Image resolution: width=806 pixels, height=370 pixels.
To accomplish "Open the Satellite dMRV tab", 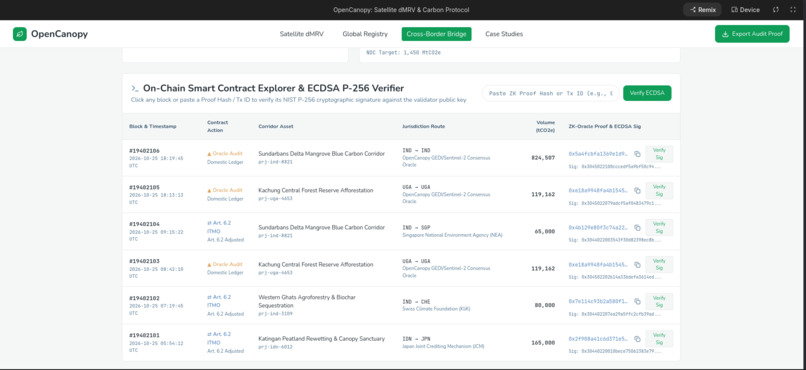I will (x=302, y=34).
